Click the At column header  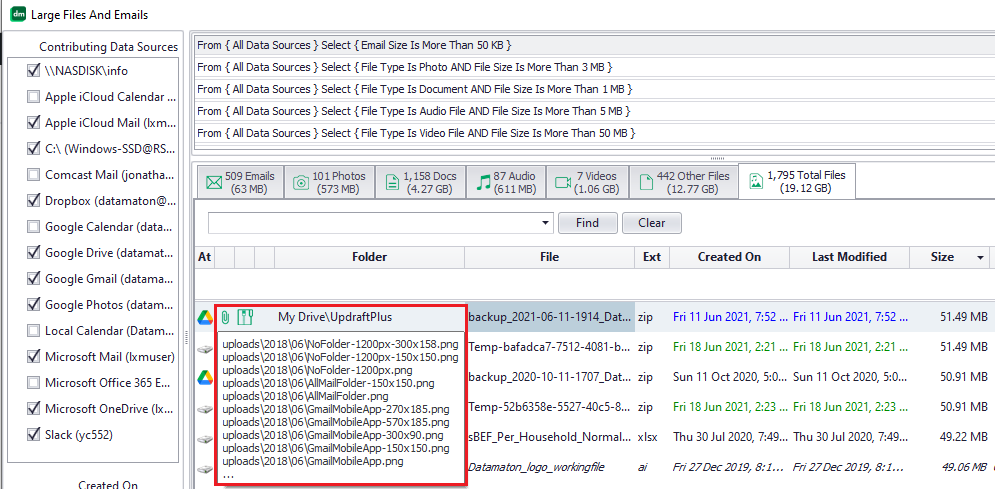coord(204,257)
